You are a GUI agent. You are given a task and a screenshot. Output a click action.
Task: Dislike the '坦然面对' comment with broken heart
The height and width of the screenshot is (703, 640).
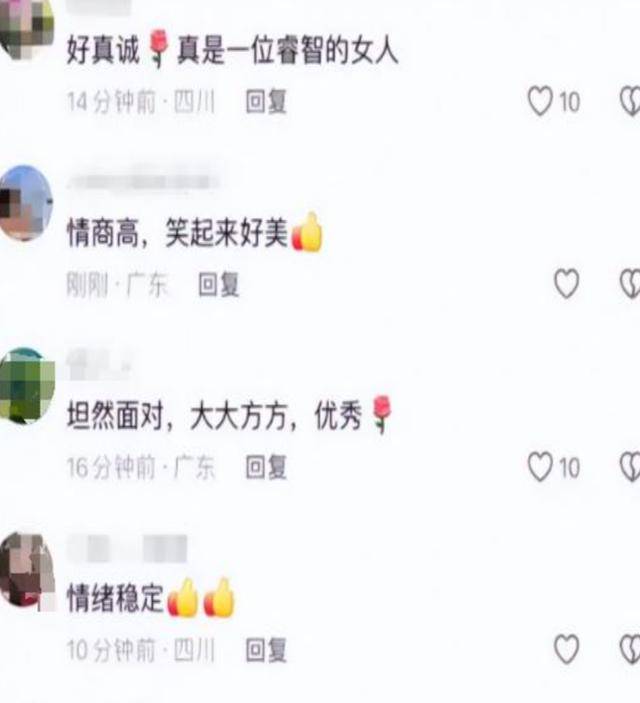[630, 467]
